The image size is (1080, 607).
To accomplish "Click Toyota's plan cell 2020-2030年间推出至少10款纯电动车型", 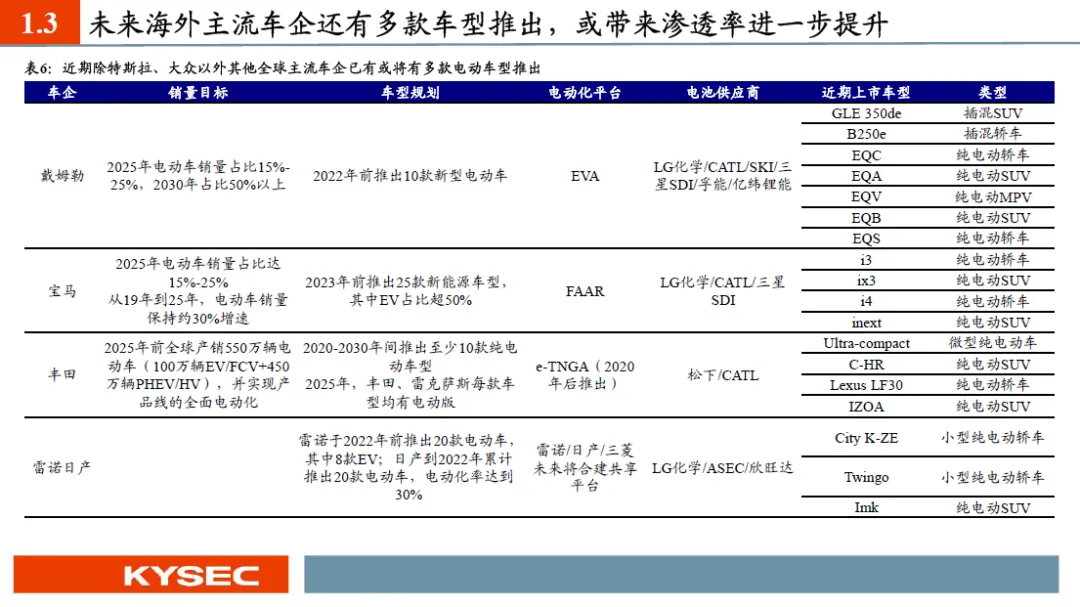I will pos(410,375).
